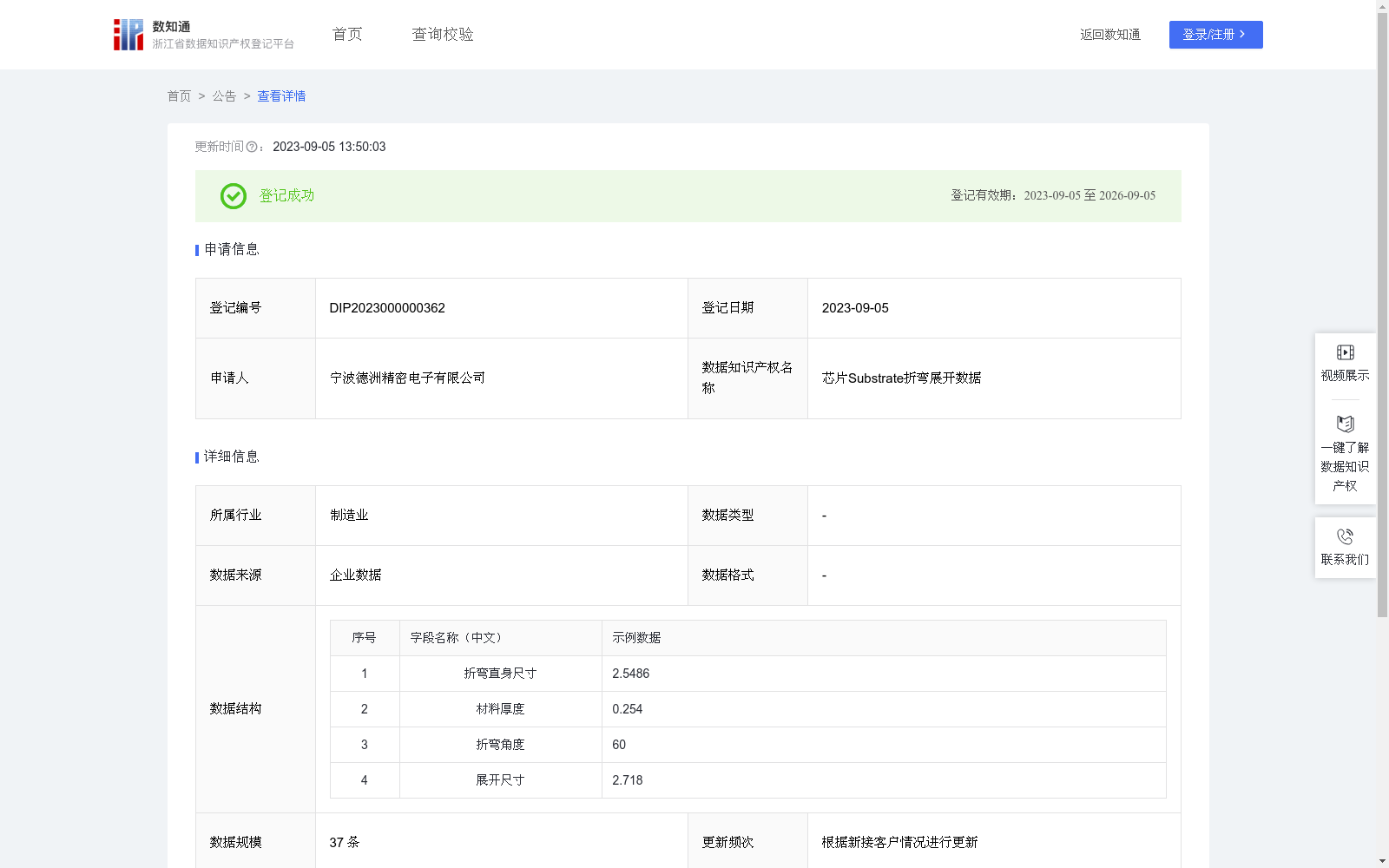Click the 数据知识产权名称 label cell
Image resolution: width=1389 pixels, height=868 pixels.
coord(747,378)
